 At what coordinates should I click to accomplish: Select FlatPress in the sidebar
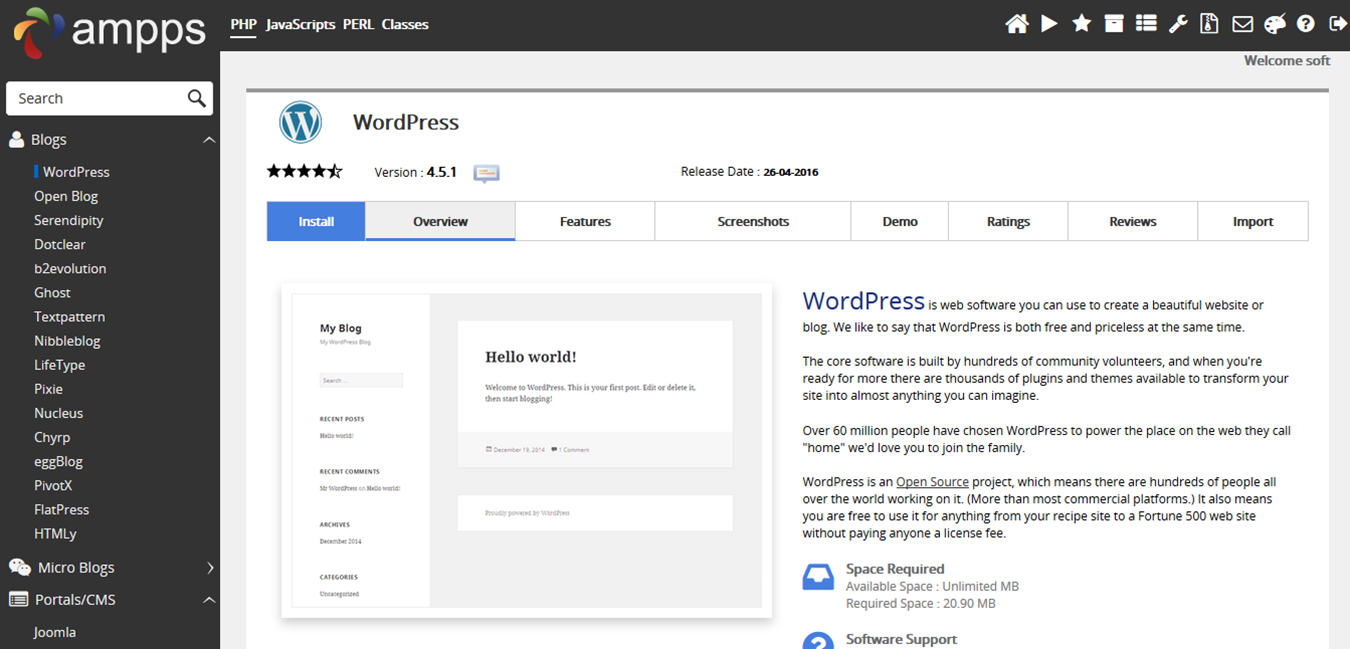click(62, 509)
